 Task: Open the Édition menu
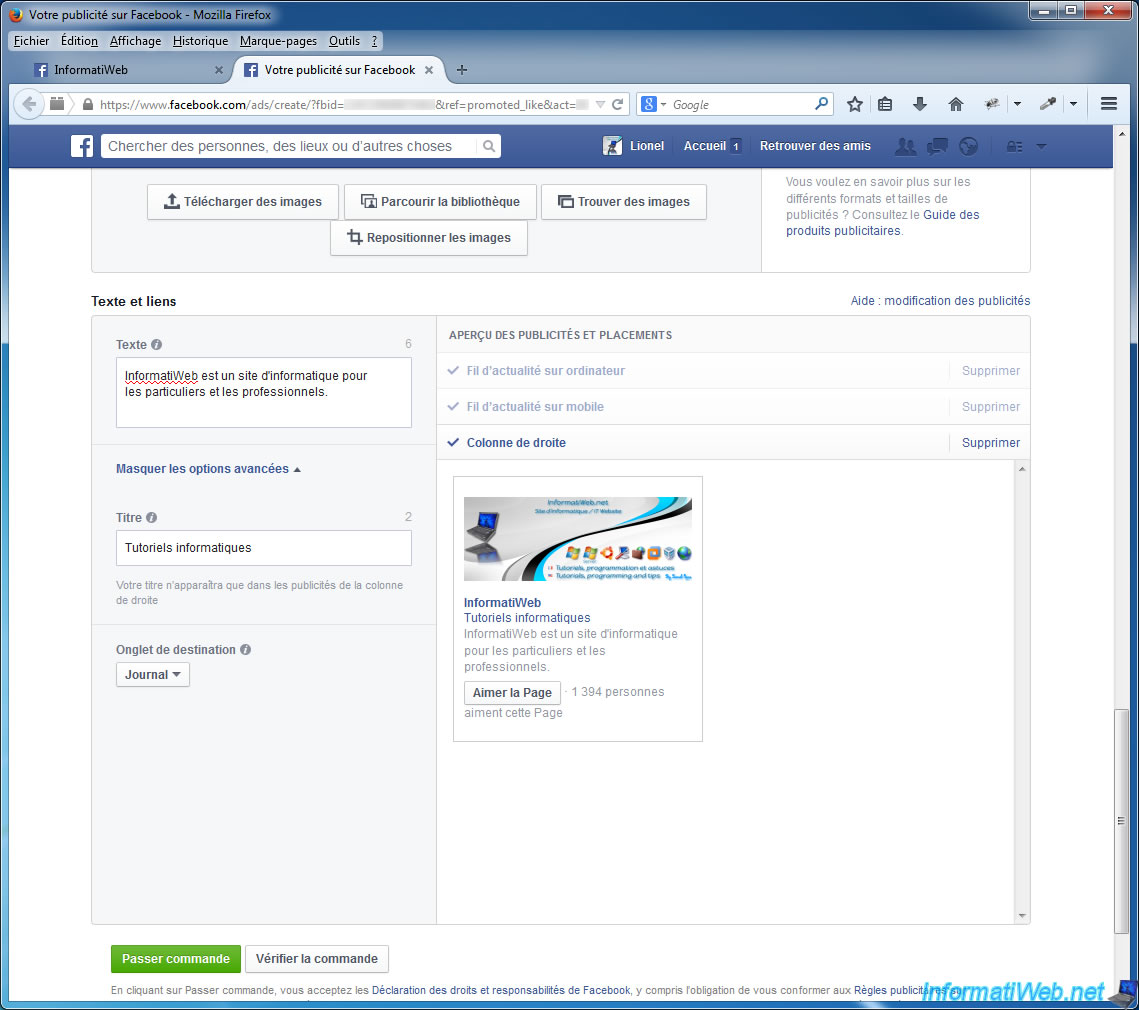coord(79,41)
